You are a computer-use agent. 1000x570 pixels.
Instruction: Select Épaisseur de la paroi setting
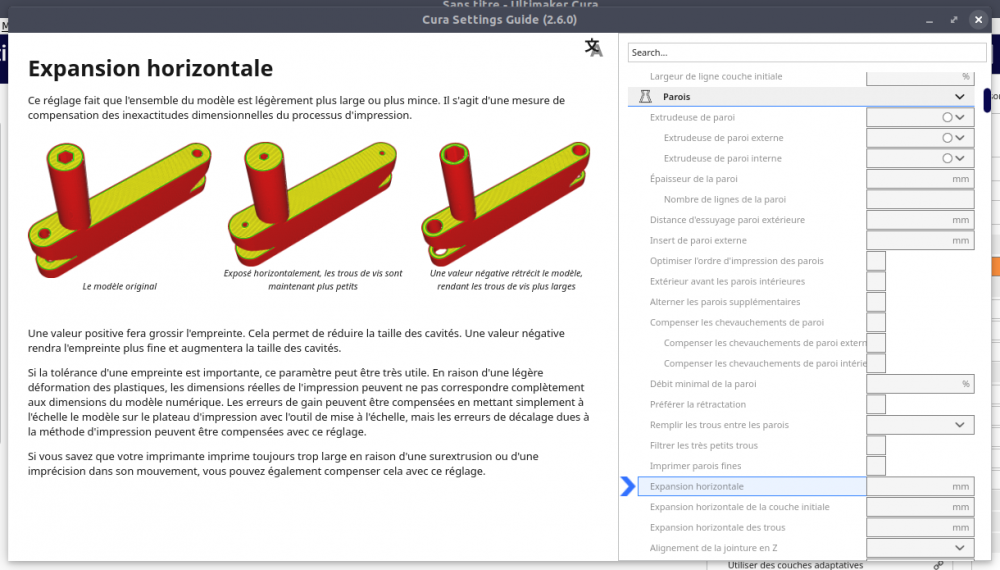coord(693,179)
